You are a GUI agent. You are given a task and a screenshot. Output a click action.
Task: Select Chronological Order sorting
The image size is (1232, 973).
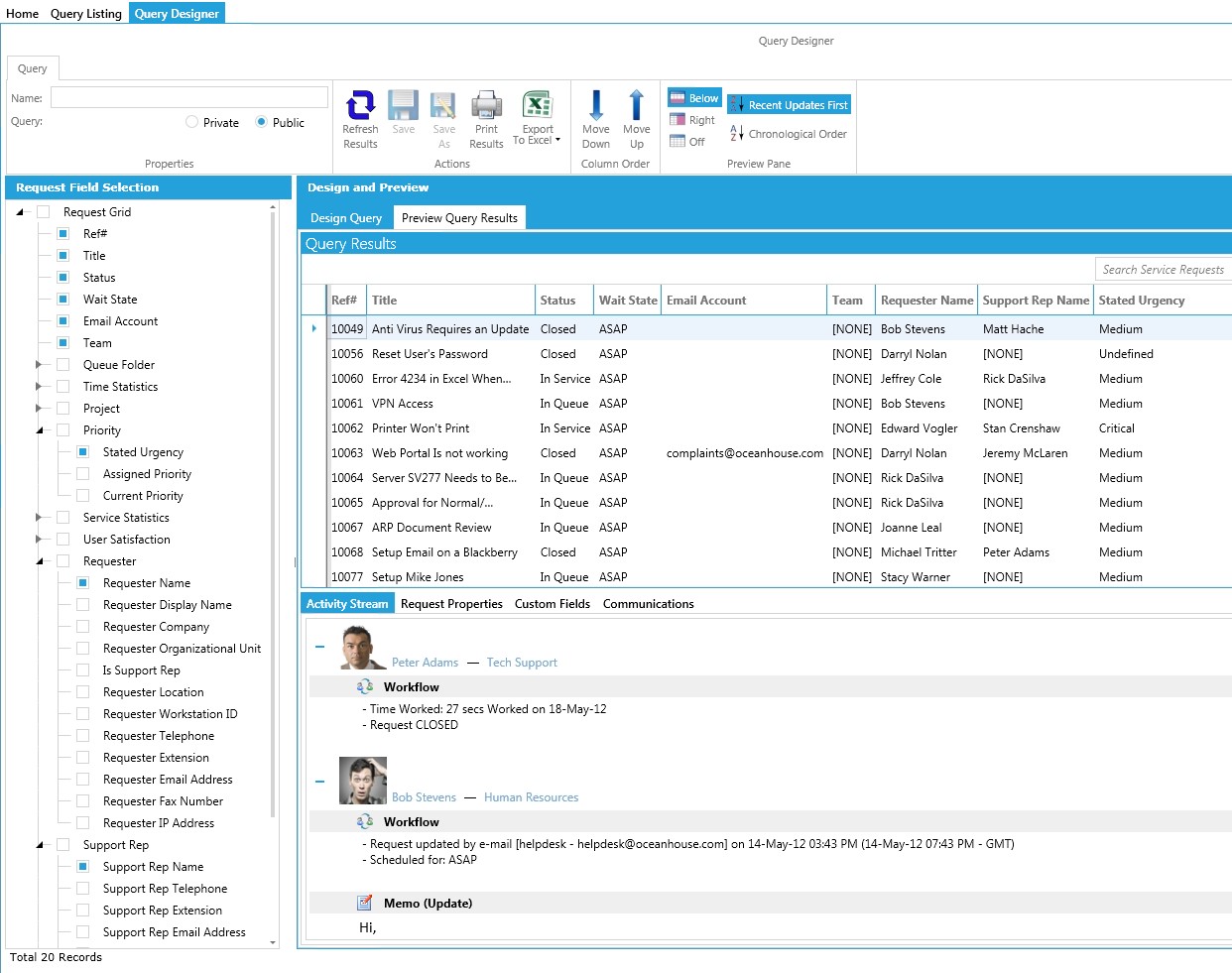789,134
